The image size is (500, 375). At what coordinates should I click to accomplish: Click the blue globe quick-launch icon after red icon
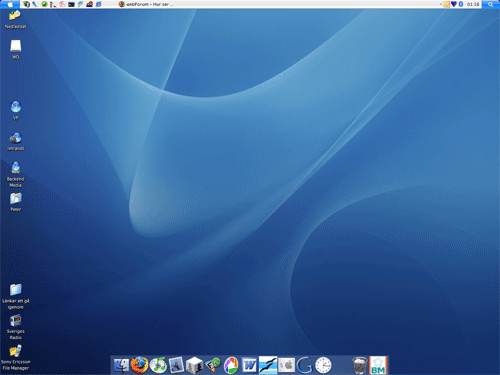[98, 4]
